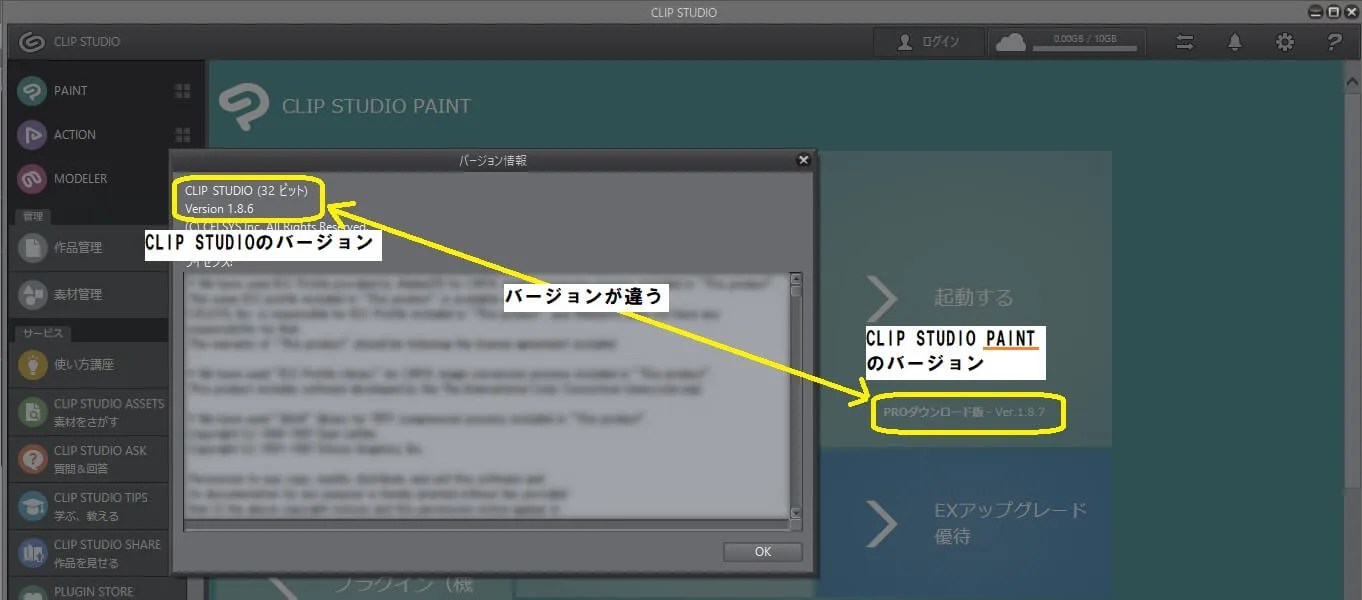The width and height of the screenshot is (1362, 600).
Task: Click the ログイン button
Action: click(929, 42)
